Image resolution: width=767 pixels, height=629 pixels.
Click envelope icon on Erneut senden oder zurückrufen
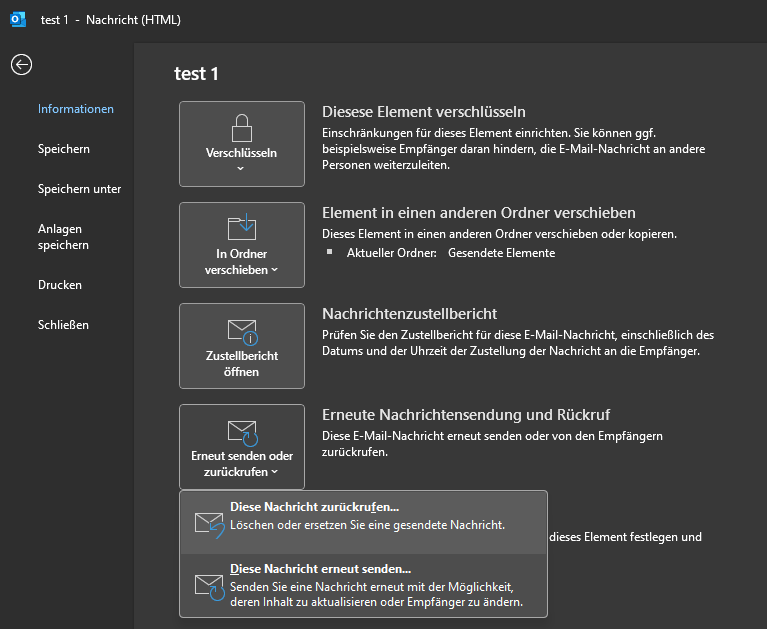pyautogui.click(x=243, y=433)
